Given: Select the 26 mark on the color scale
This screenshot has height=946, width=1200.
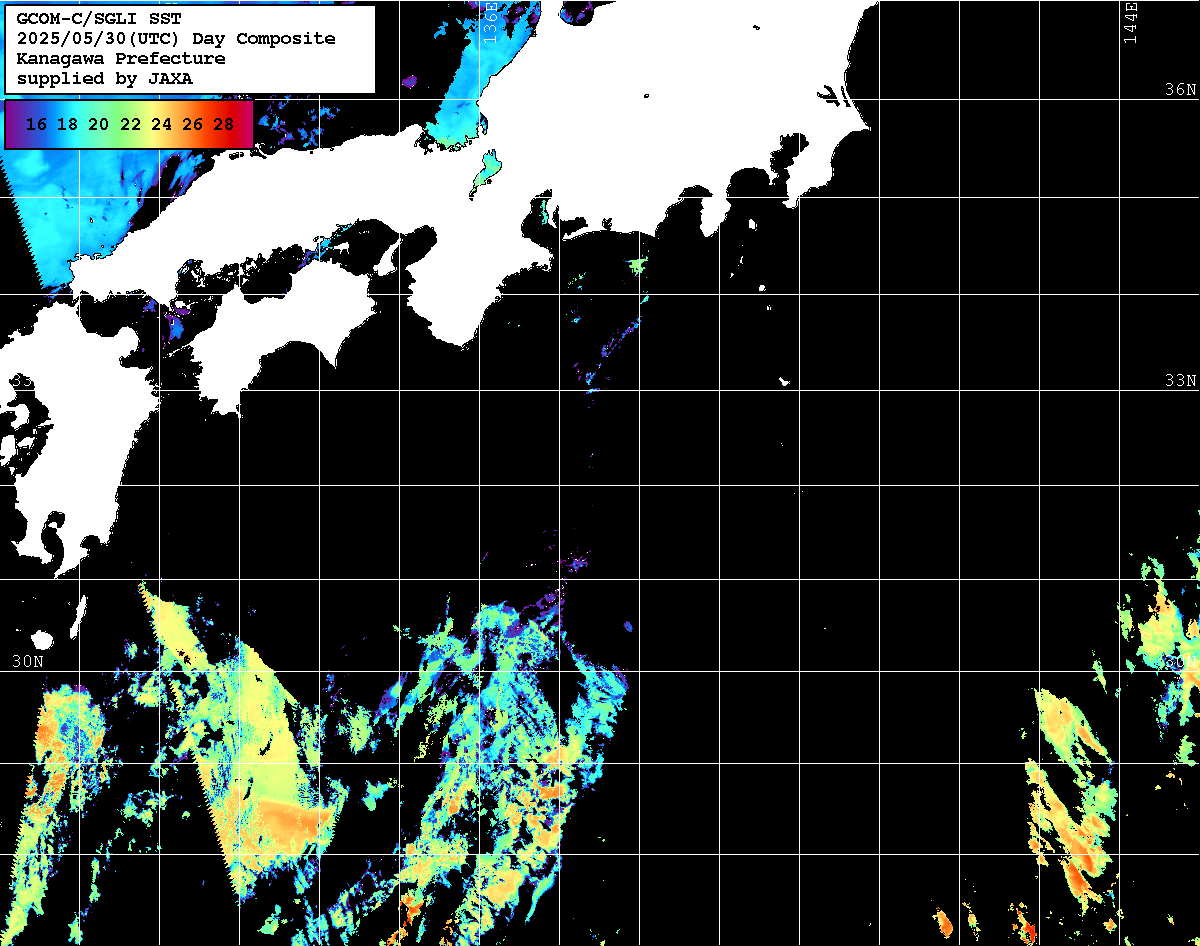Looking at the screenshot, I should 192,125.
